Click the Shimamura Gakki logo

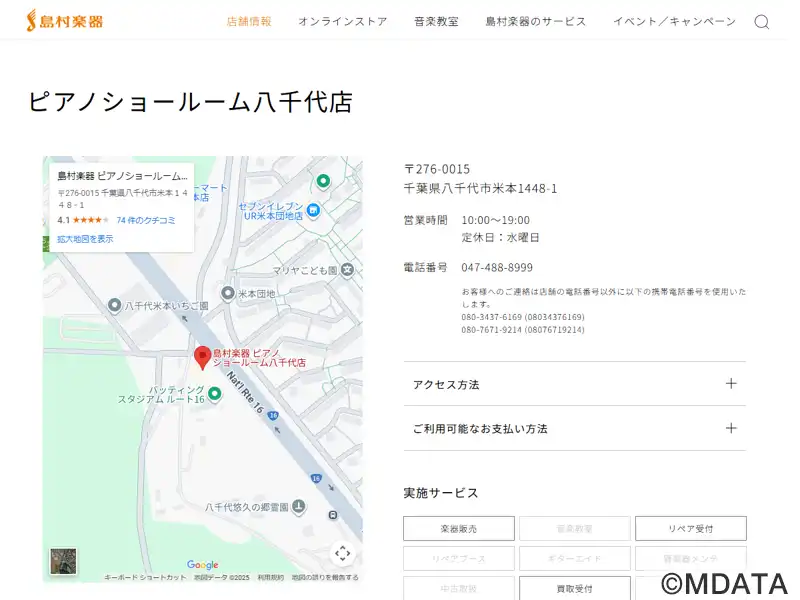[x=64, y=20]
